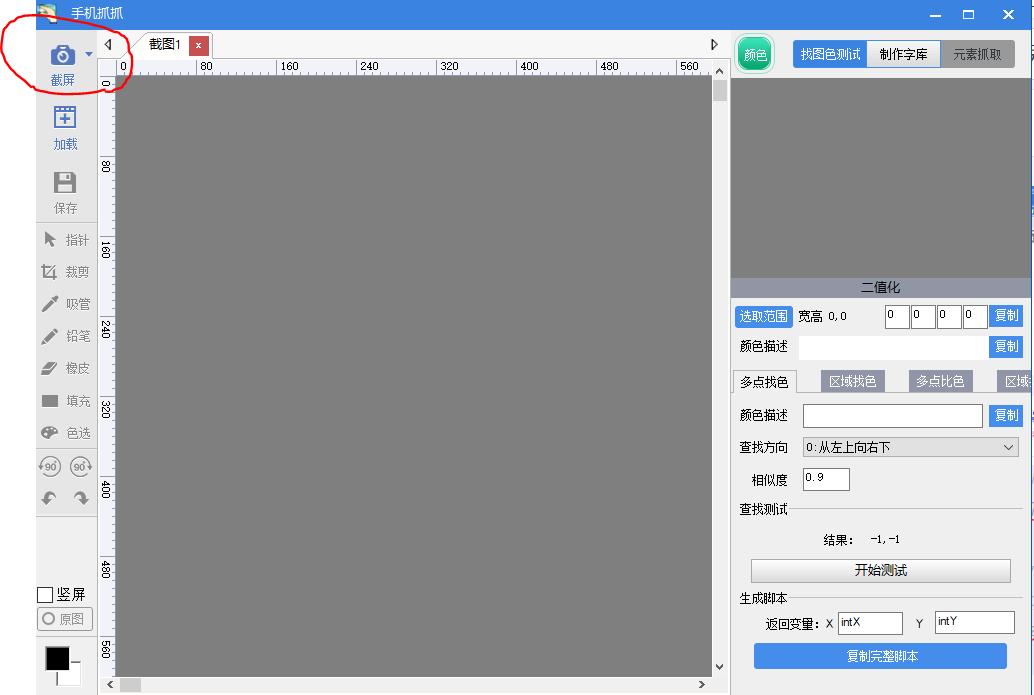Click the undo arrow icon

tap(49, 499)
